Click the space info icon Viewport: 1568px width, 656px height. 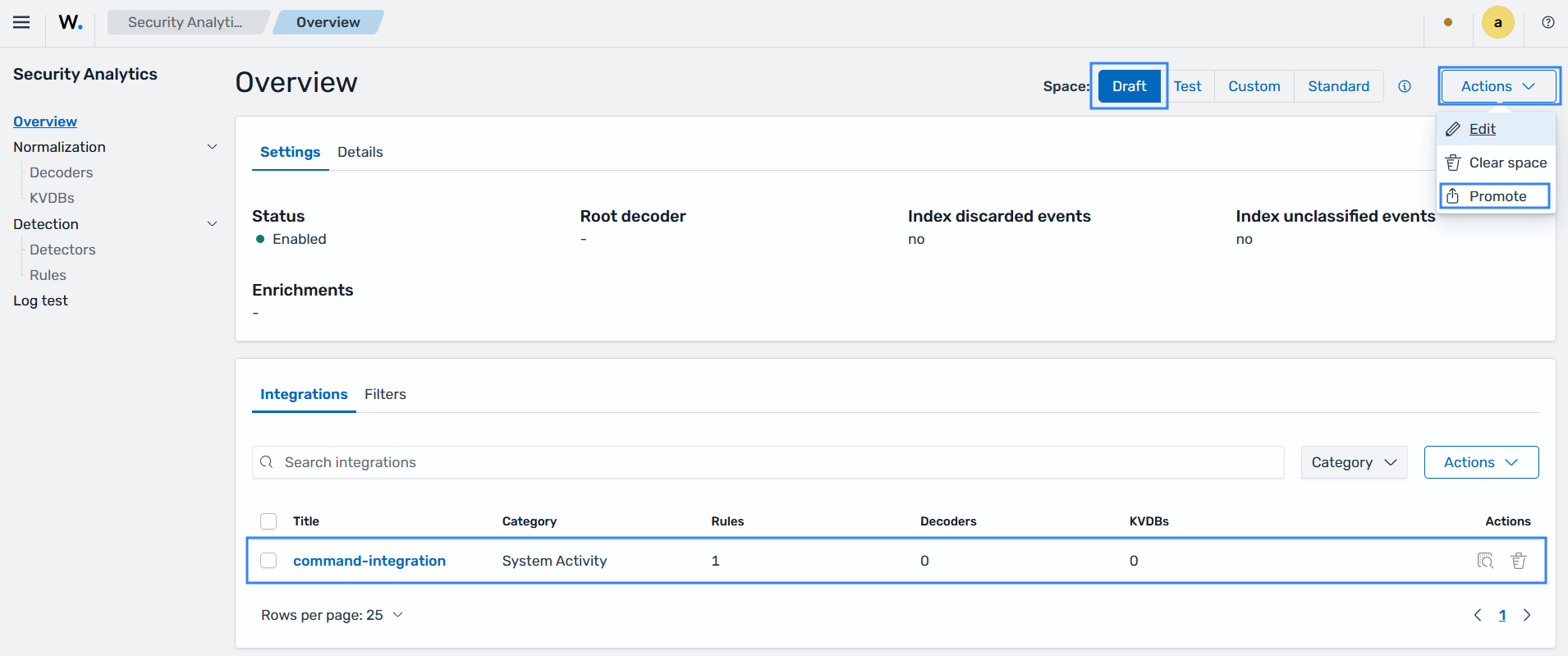coord(1405,86)
